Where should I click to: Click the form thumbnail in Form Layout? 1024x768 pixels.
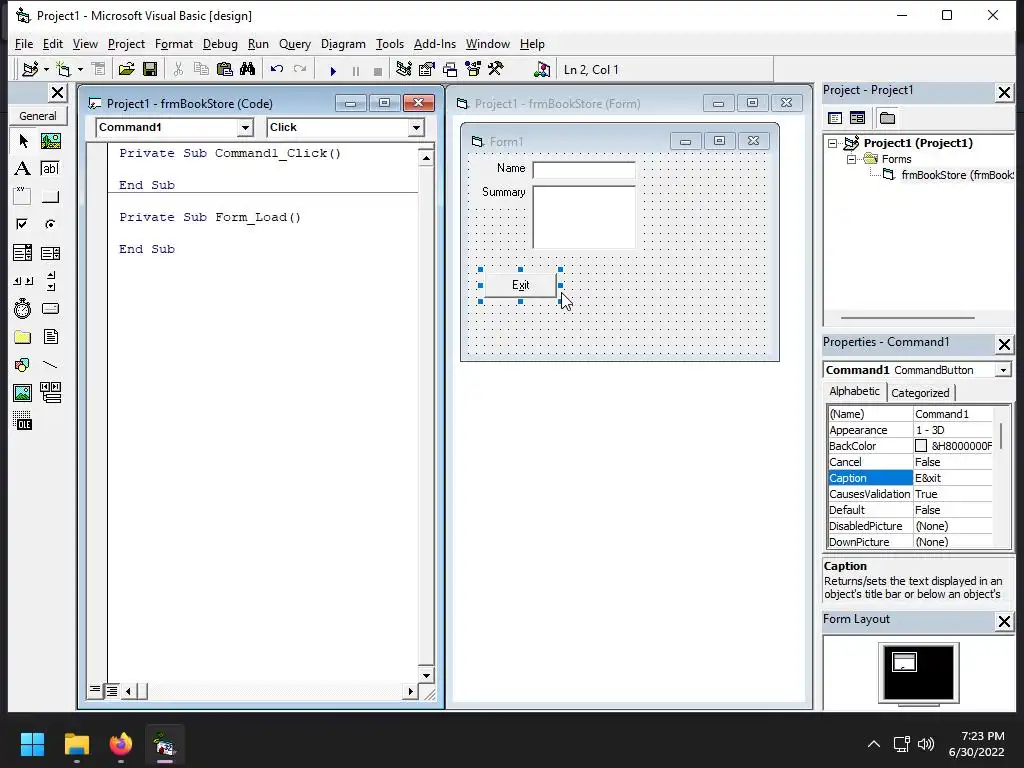pyautogui.click(x=904, y=662)
